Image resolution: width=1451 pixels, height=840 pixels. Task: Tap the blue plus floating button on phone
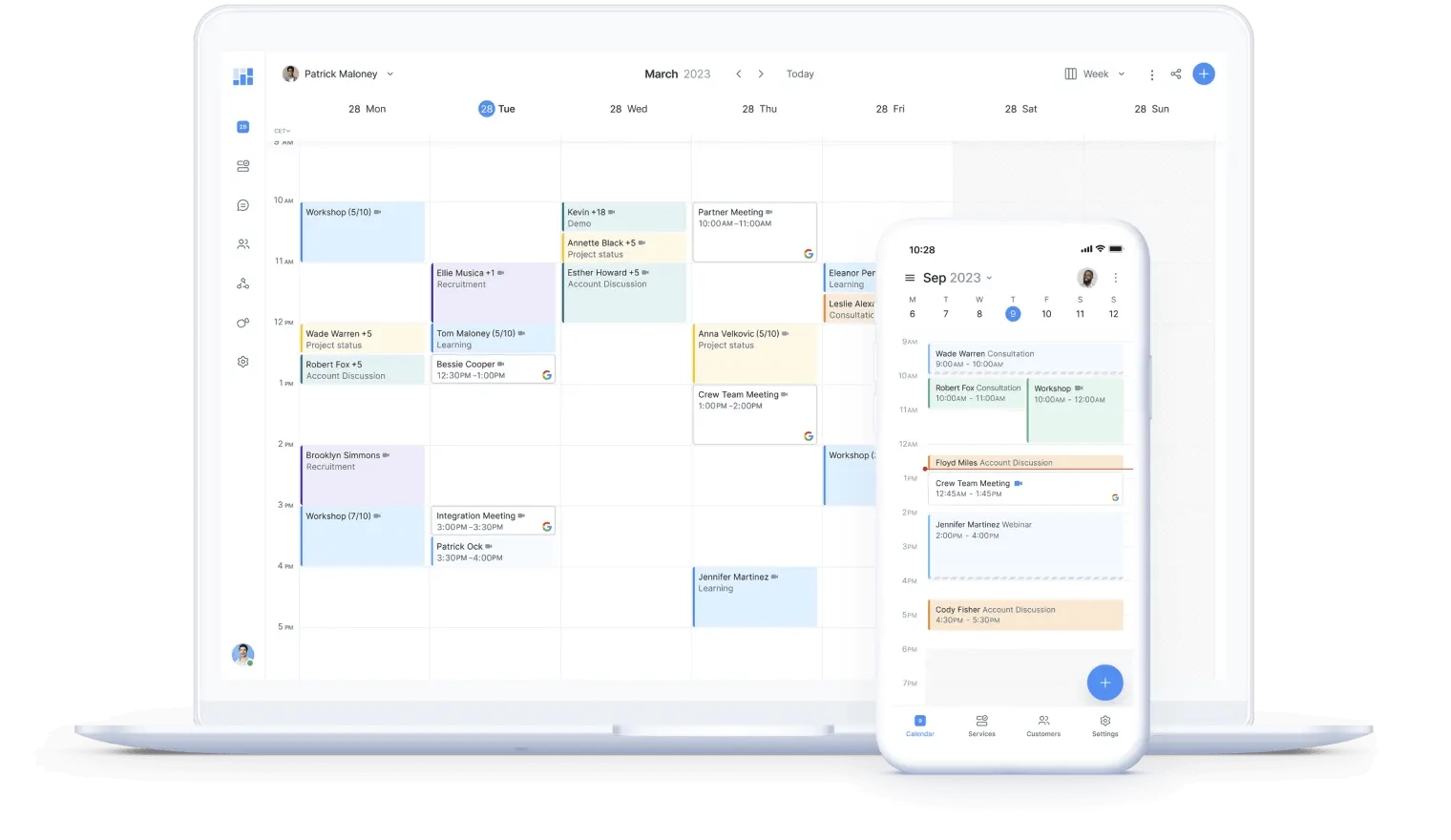point(1104,682)
